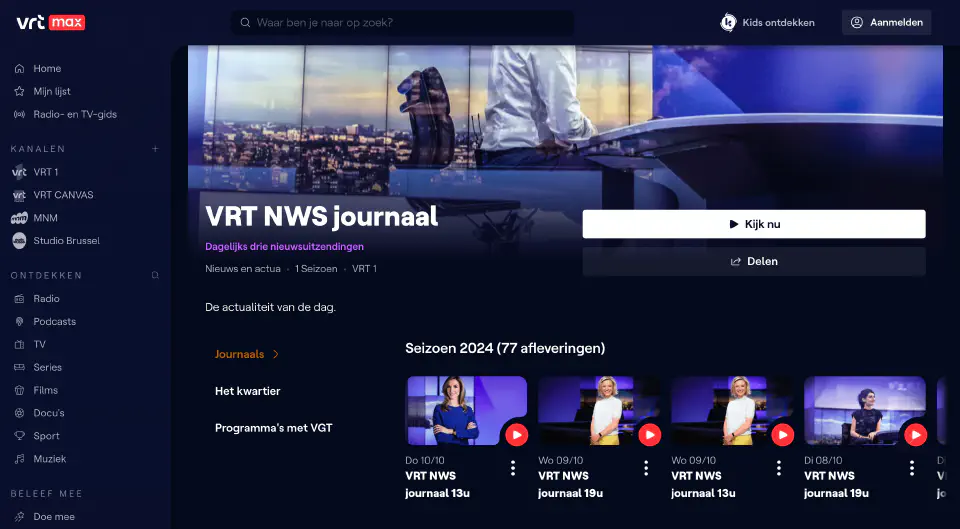Click 'Seizoen 2024 (77 afleveringen)' heading

pyautogui.click(x=505, y=348)
